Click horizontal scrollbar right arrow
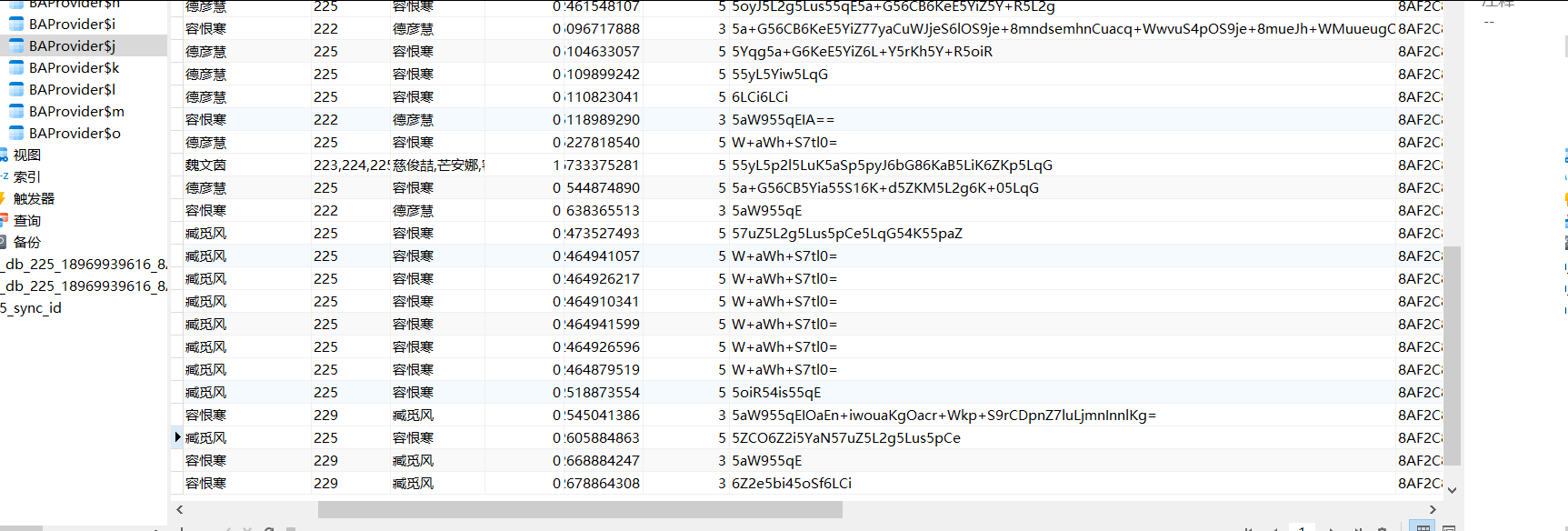Screen dimensions: 1568x531 pos(1433,510)
